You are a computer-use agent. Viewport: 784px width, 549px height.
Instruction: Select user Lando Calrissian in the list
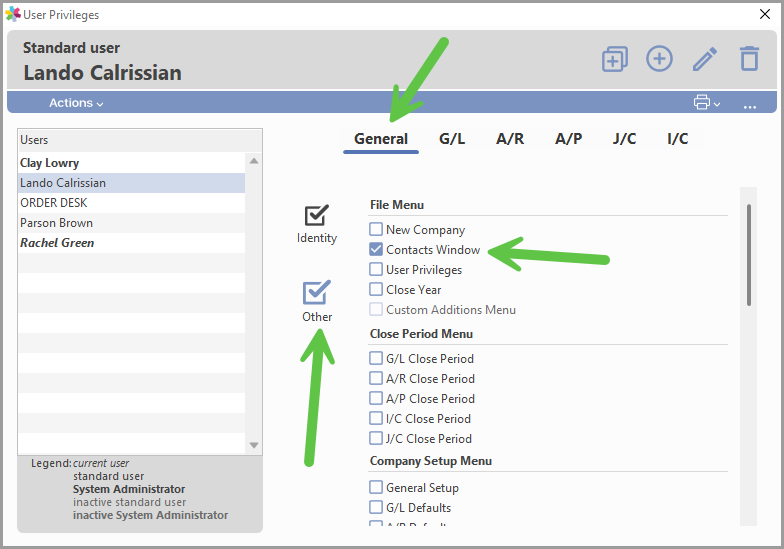tap(132, 183)
